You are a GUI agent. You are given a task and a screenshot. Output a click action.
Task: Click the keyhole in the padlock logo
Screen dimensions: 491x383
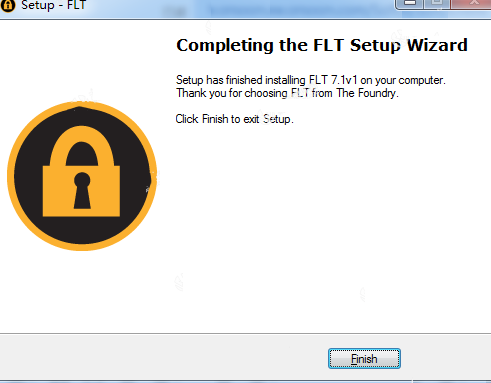pos(82,191)
